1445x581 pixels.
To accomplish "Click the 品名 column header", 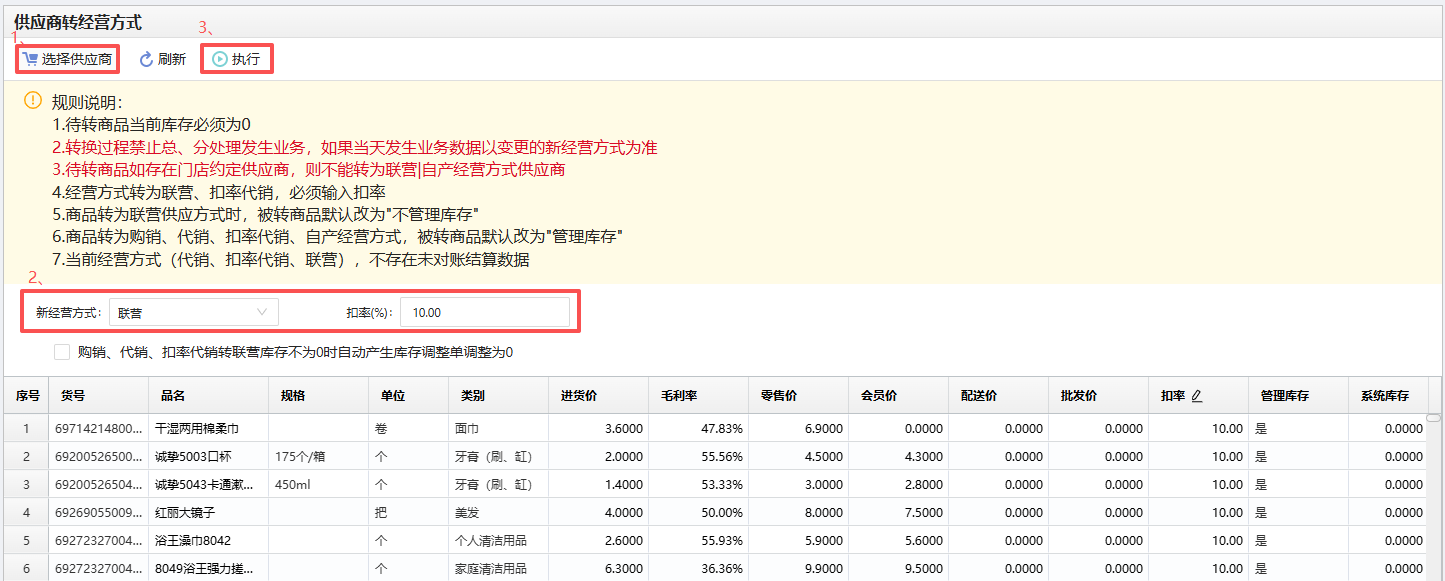I will 172,396.
